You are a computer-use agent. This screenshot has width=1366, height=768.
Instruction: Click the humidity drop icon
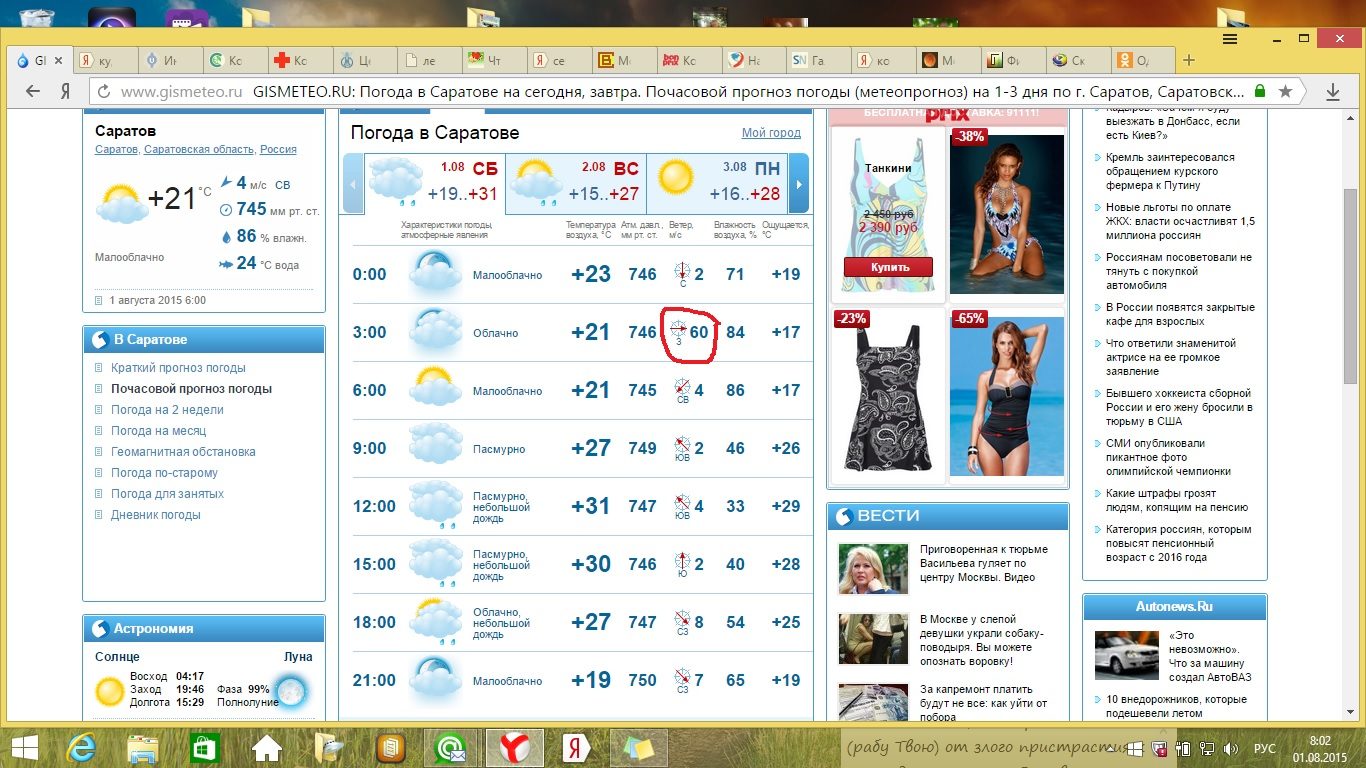click(226, 237)
